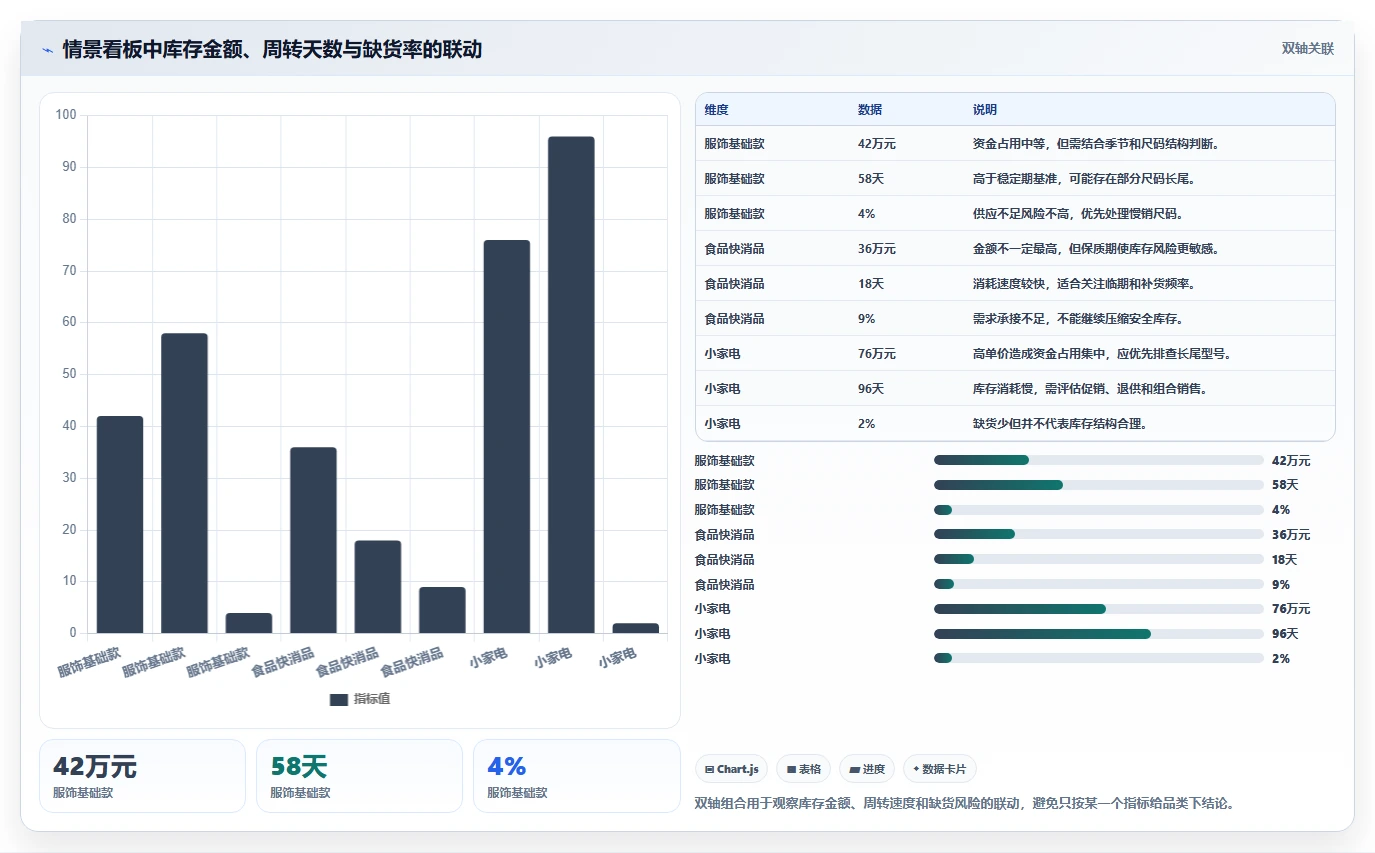Click the 双轴关联 badge in the header
1375x853 pixels.
point(1308,49)
